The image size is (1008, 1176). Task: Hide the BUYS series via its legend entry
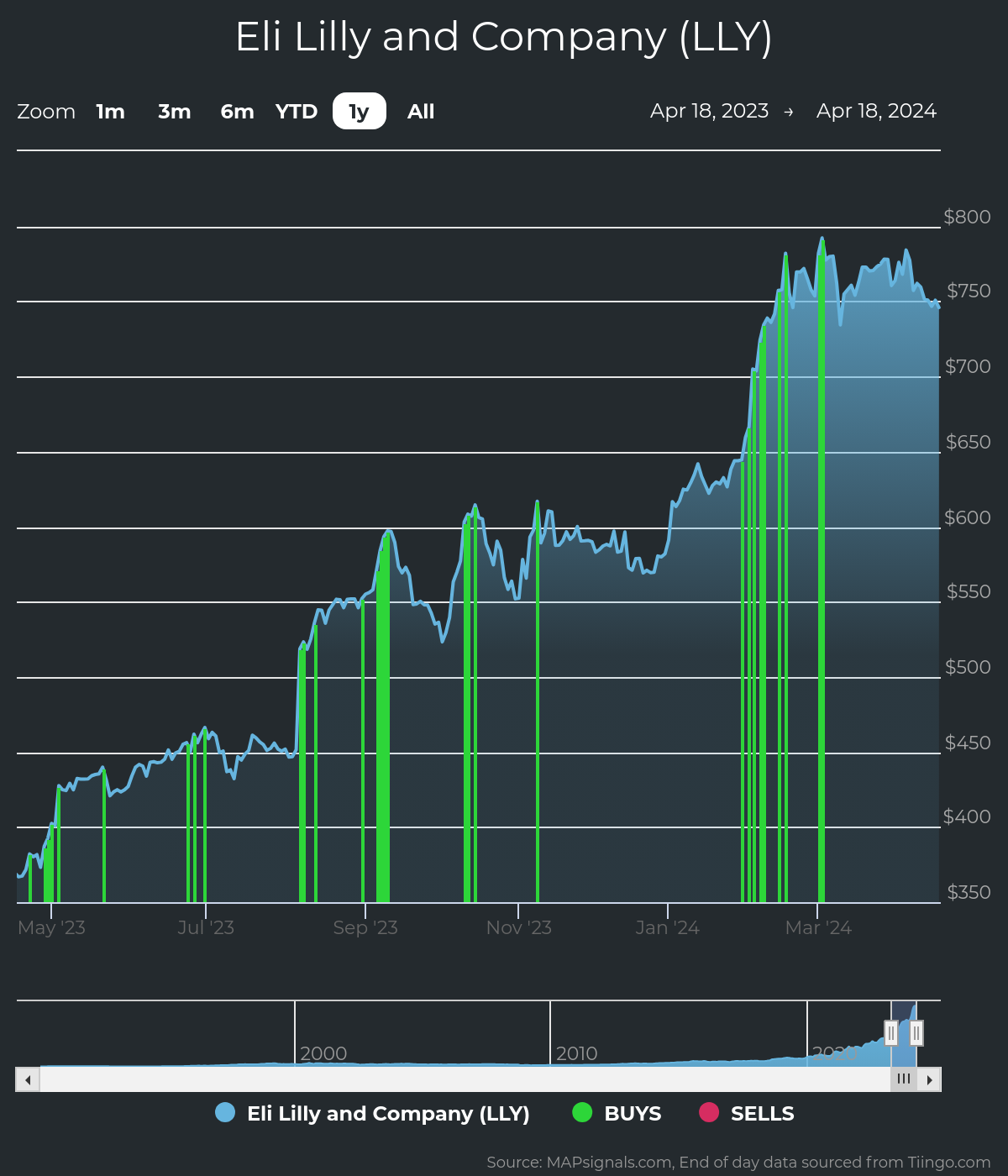point(631,1113)
